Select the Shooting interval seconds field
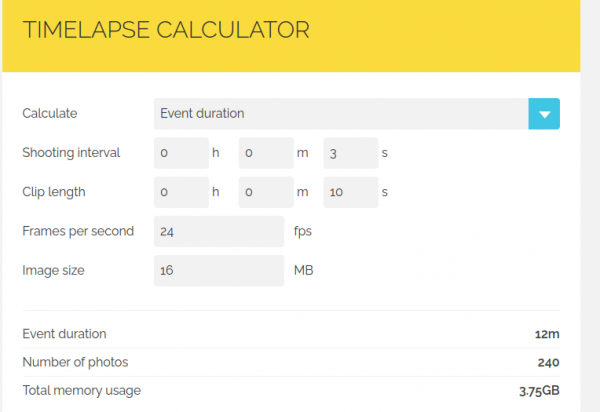Screen dimensions: 600x412 [x=349, y=153]
